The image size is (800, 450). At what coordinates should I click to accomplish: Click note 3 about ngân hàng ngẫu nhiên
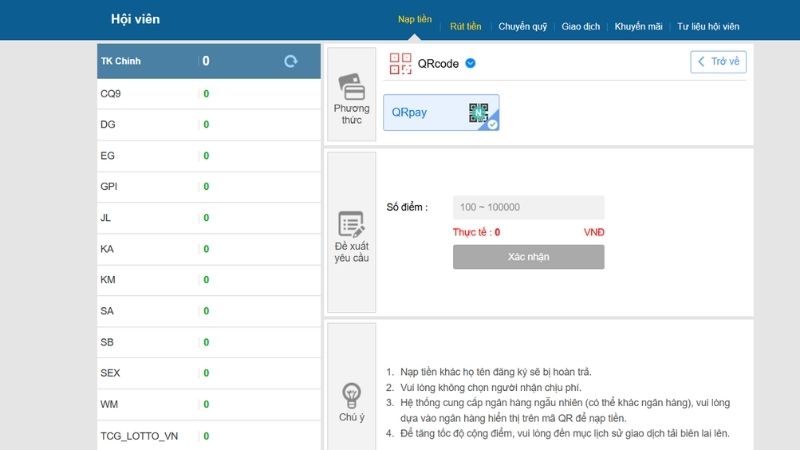(565, 410)
